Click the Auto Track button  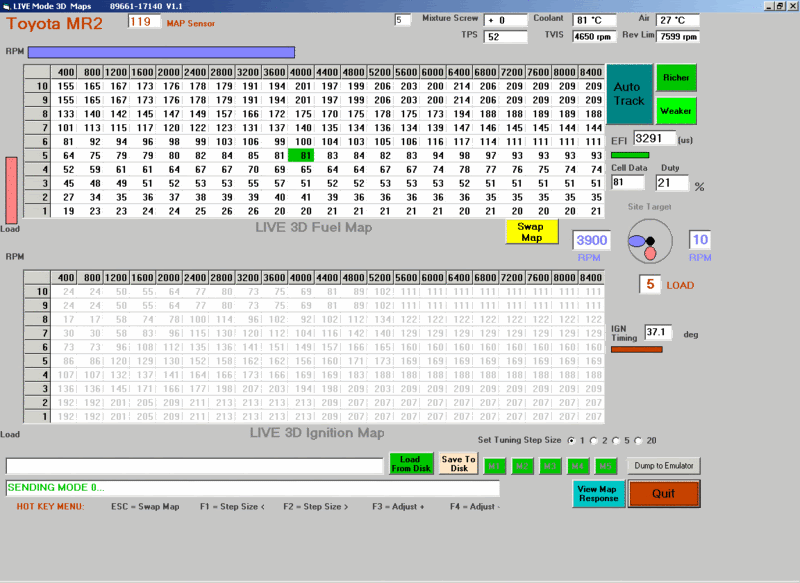pos(629,94)
